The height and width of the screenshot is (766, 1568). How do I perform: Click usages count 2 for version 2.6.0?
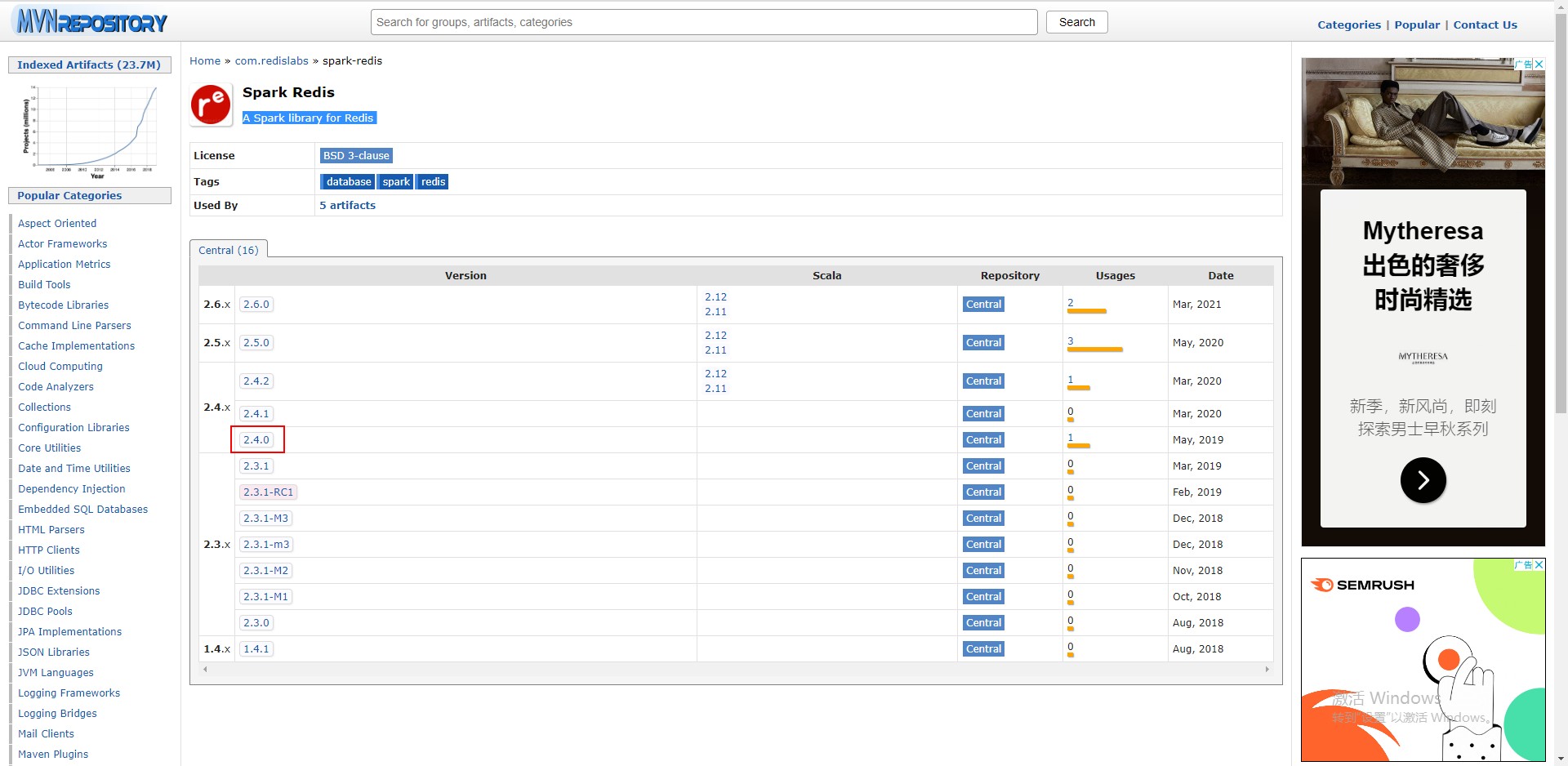tap(1071, 302)
